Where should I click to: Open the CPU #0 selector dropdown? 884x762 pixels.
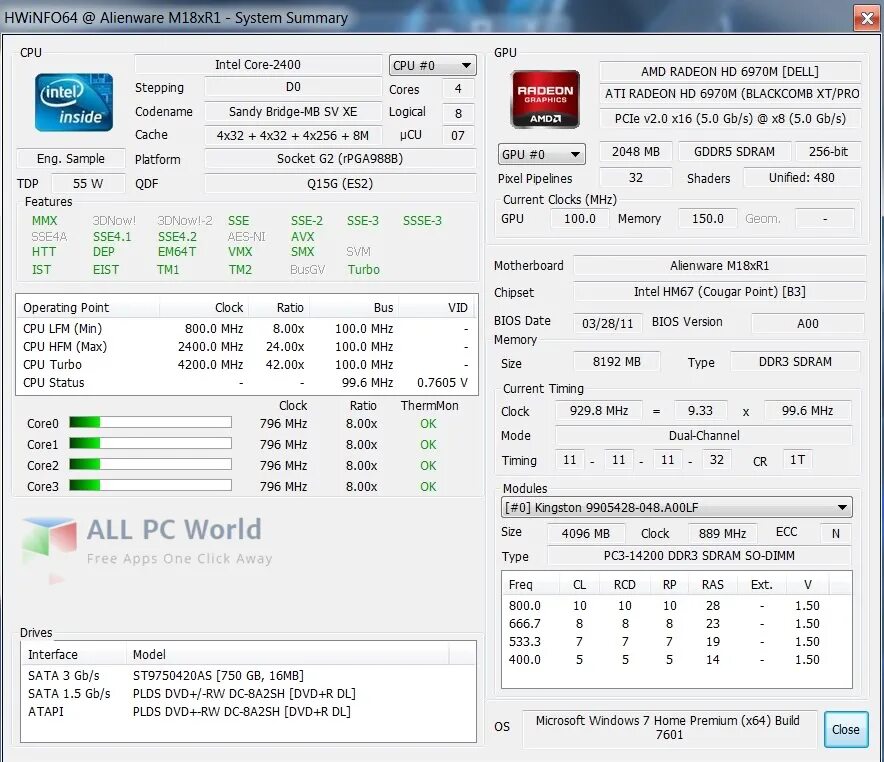[432, 65]
